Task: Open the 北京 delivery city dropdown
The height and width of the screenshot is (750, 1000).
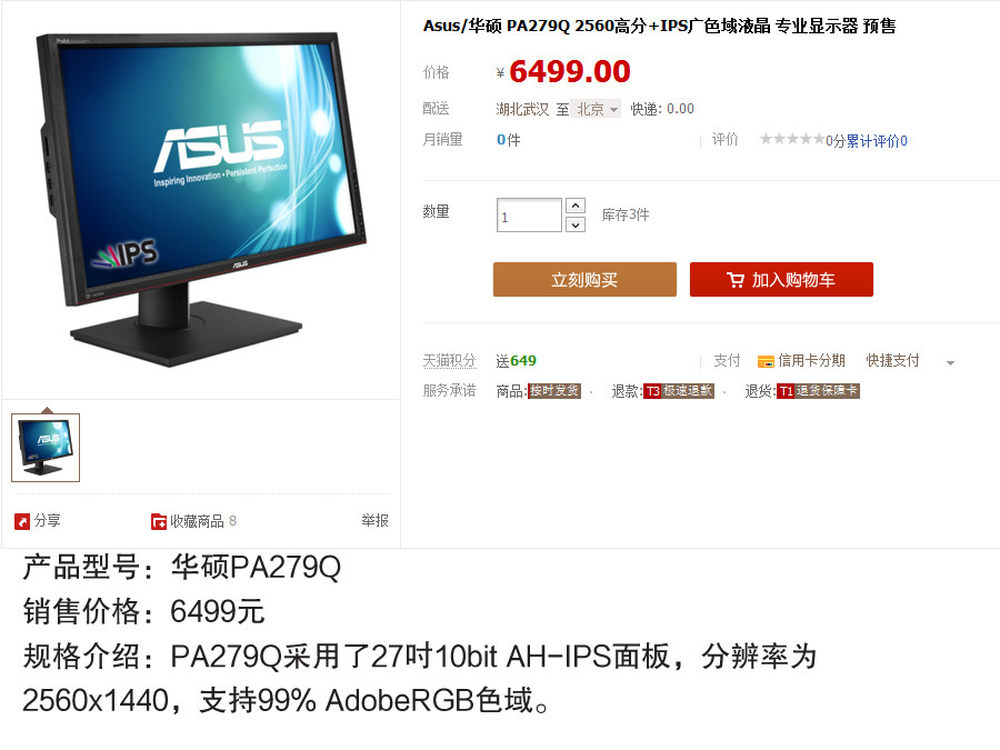Action: coord(596,109)
